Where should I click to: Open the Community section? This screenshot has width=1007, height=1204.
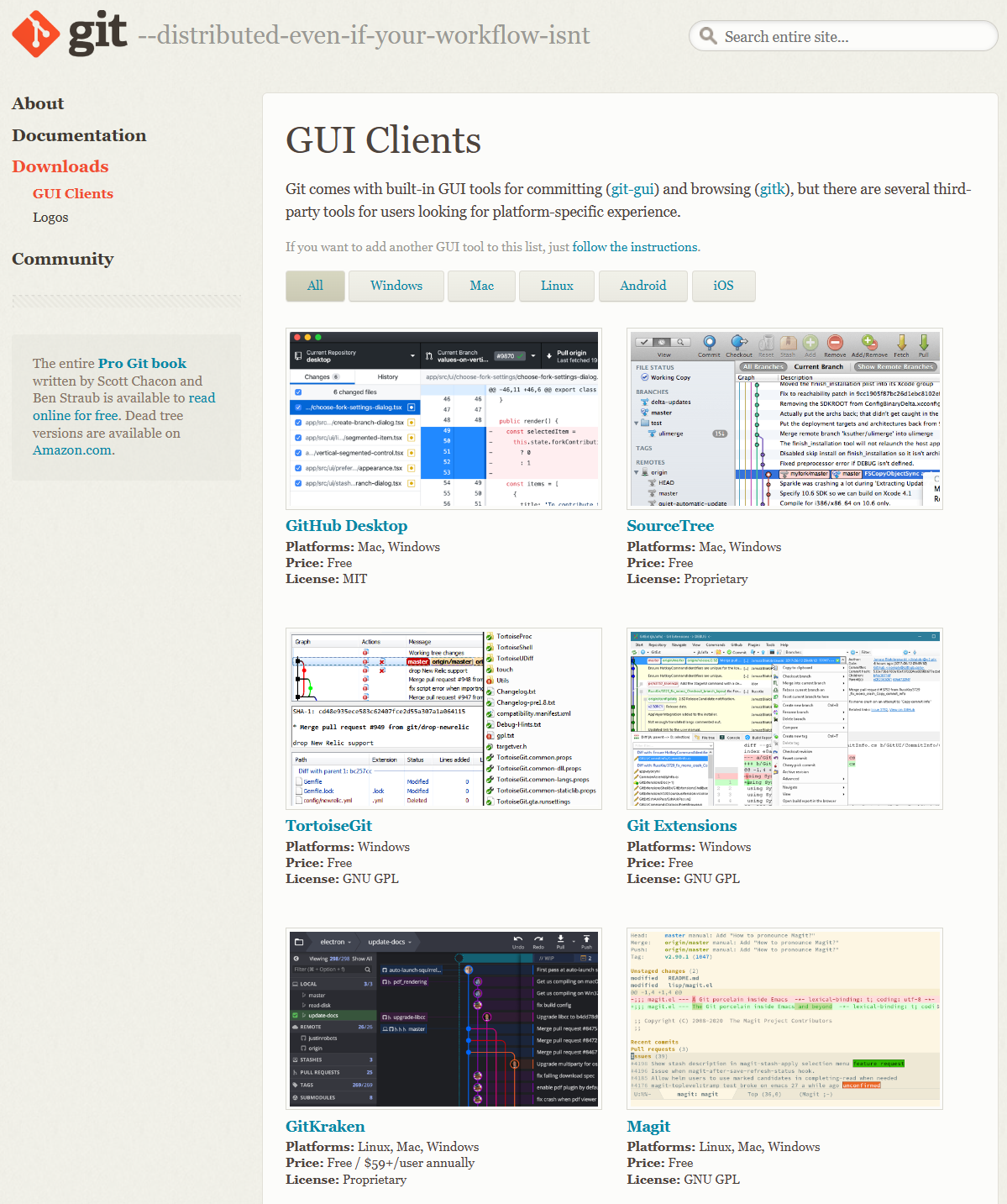[x=63, y=259]
